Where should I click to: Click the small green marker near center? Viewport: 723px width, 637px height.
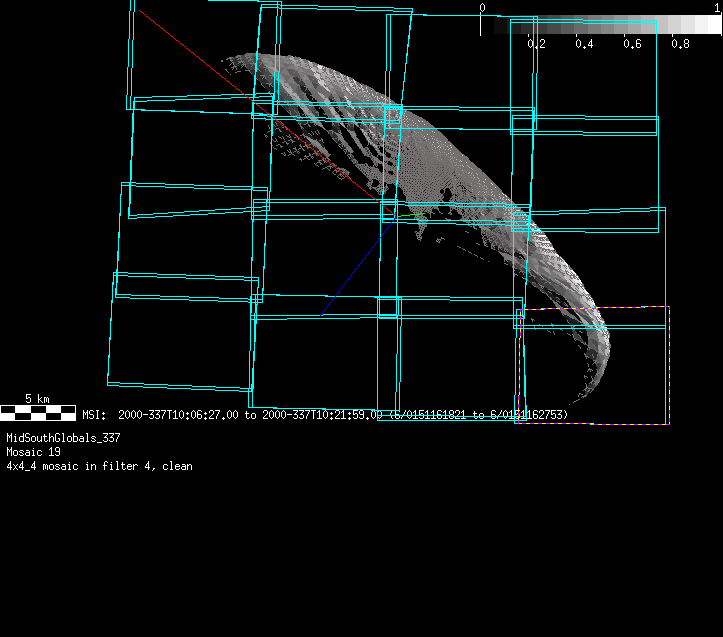pyautogui.click(x=415, y=214)
